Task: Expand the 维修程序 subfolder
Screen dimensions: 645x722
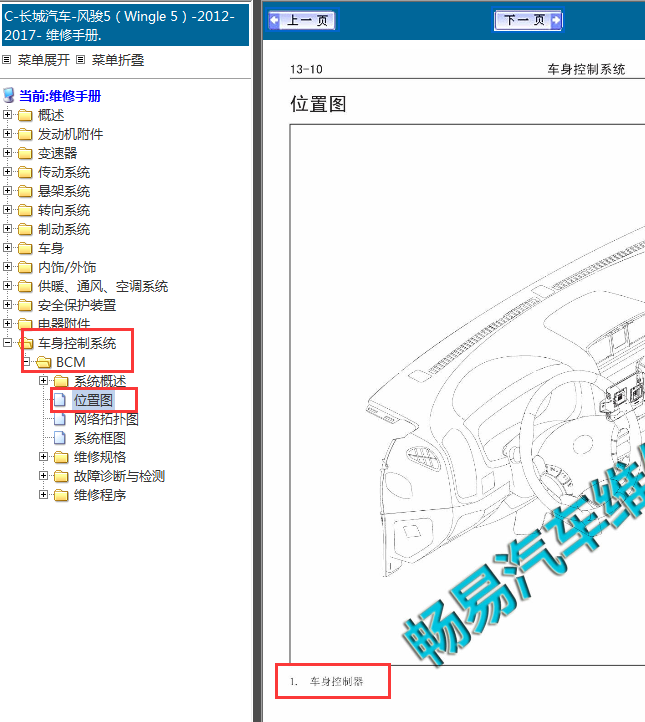Action: coord(43,495)
